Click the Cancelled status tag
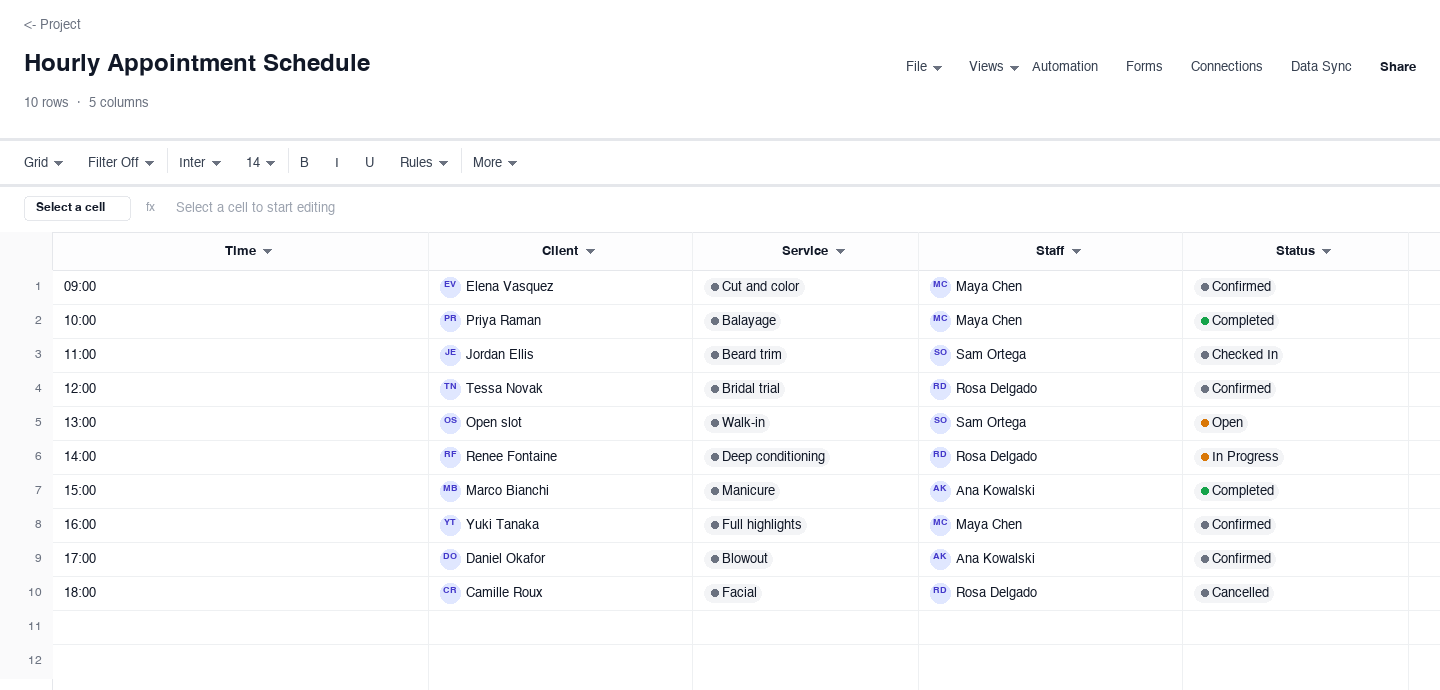Viewport: 1440px width, 690px height. (1234, 593)
